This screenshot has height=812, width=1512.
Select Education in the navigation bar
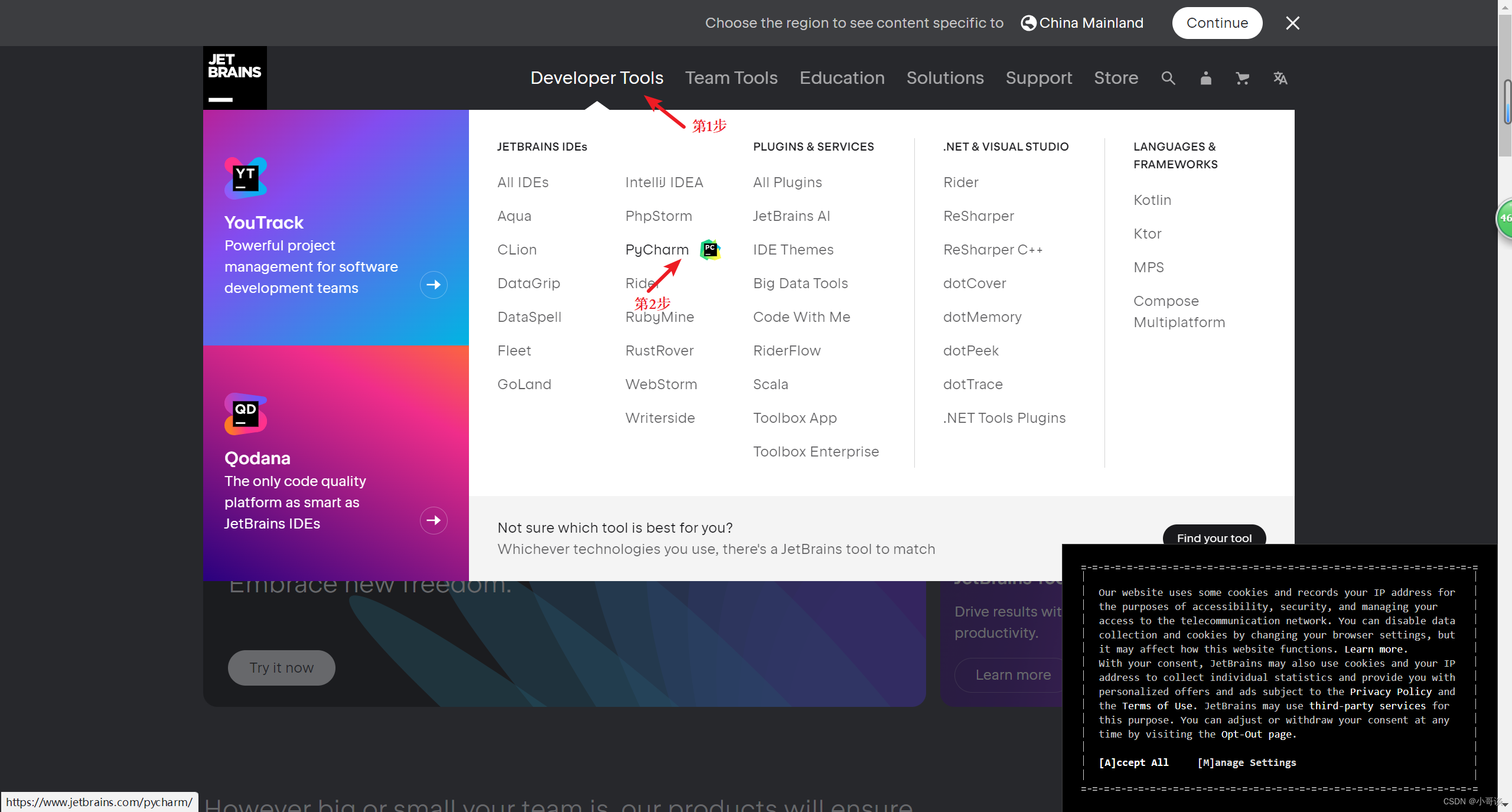842,77
